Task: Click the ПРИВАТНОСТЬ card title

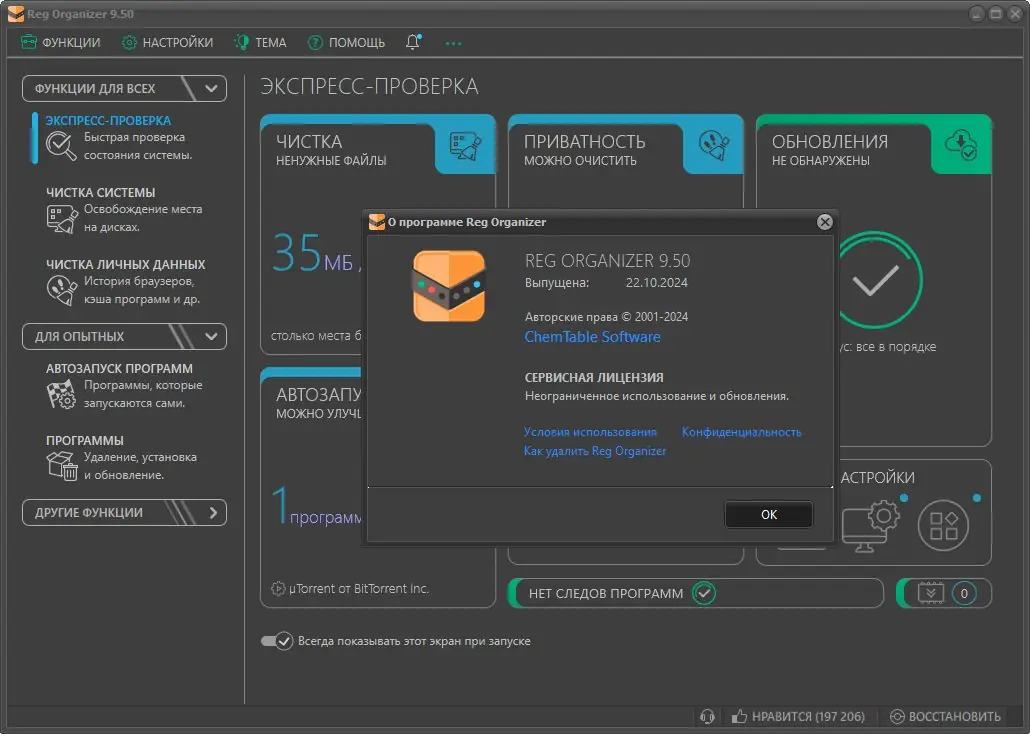Action: point(585,142)
